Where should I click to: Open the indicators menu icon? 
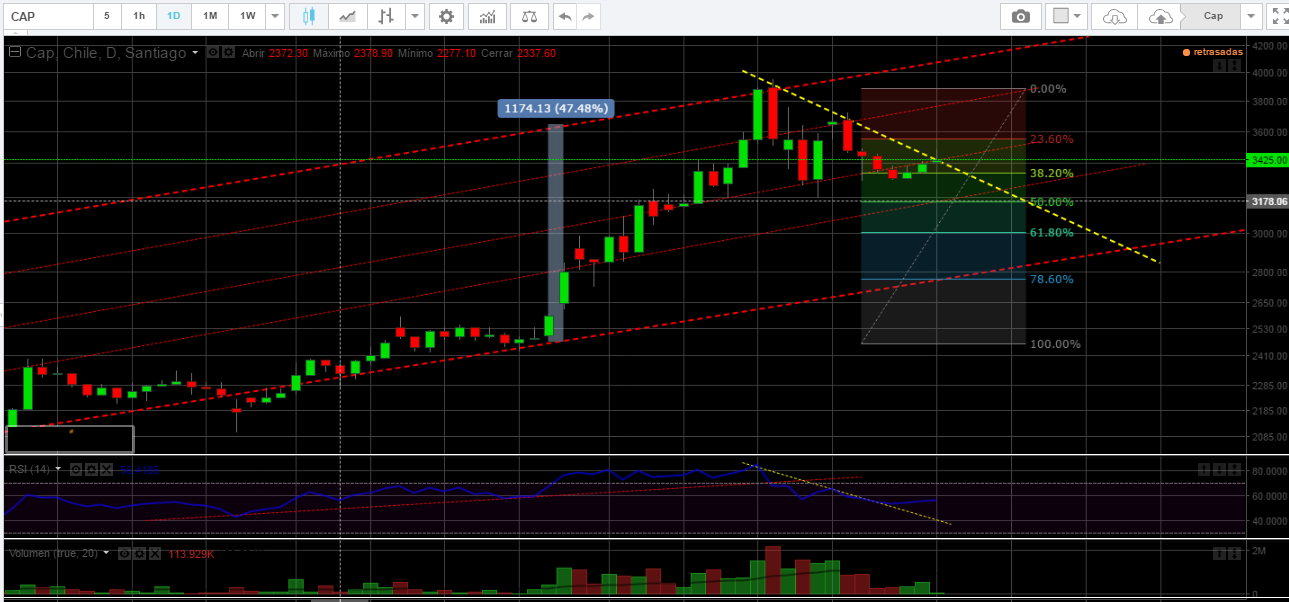(487, 16)
